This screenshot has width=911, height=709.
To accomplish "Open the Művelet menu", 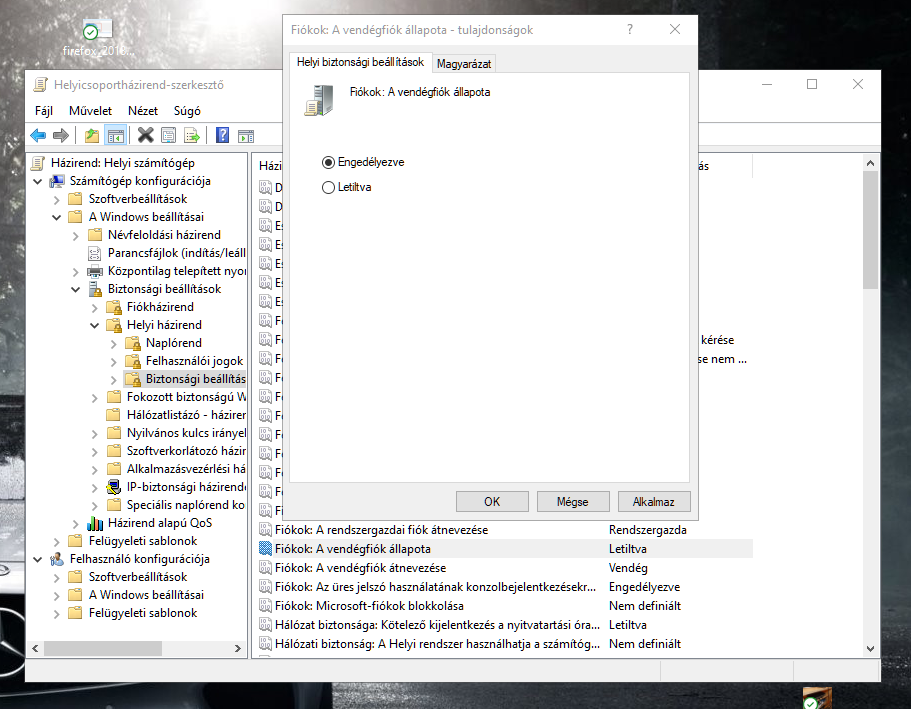I will [90, 111].
